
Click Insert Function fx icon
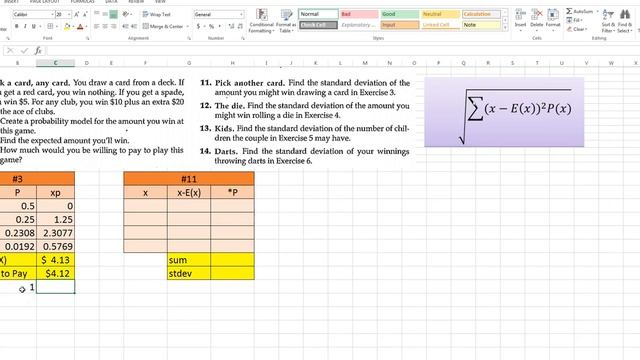(38, 51)
